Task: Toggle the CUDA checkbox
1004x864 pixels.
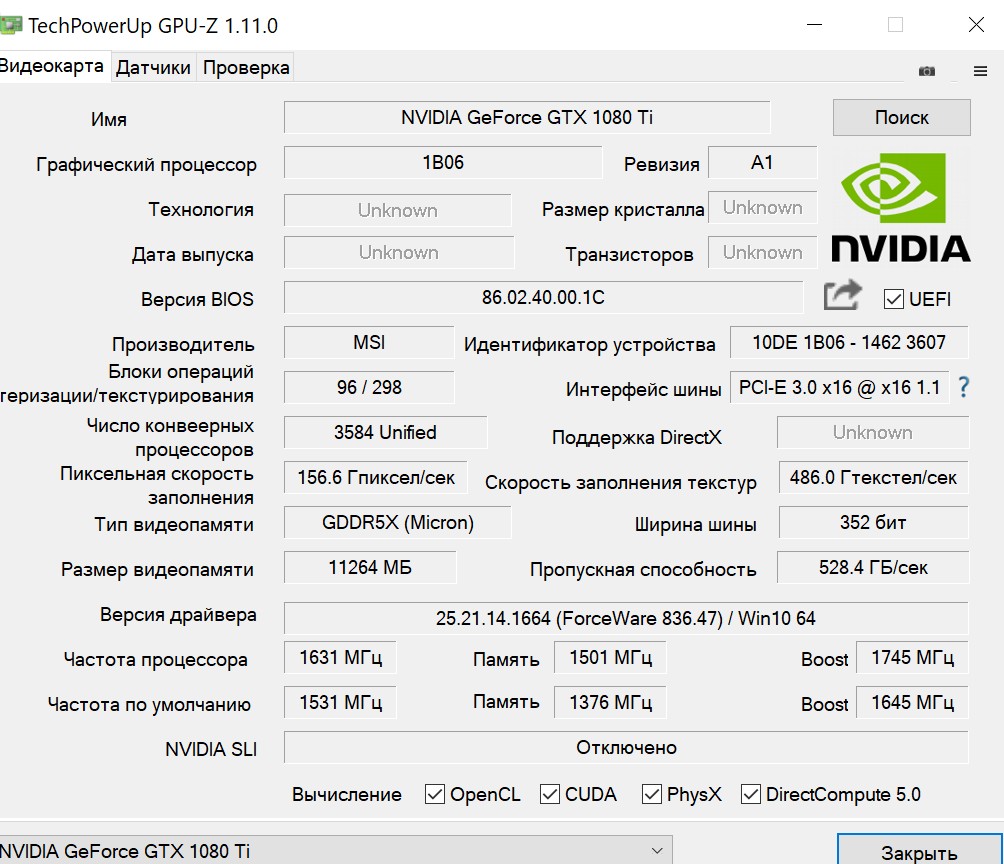Action: coord(550,794)
